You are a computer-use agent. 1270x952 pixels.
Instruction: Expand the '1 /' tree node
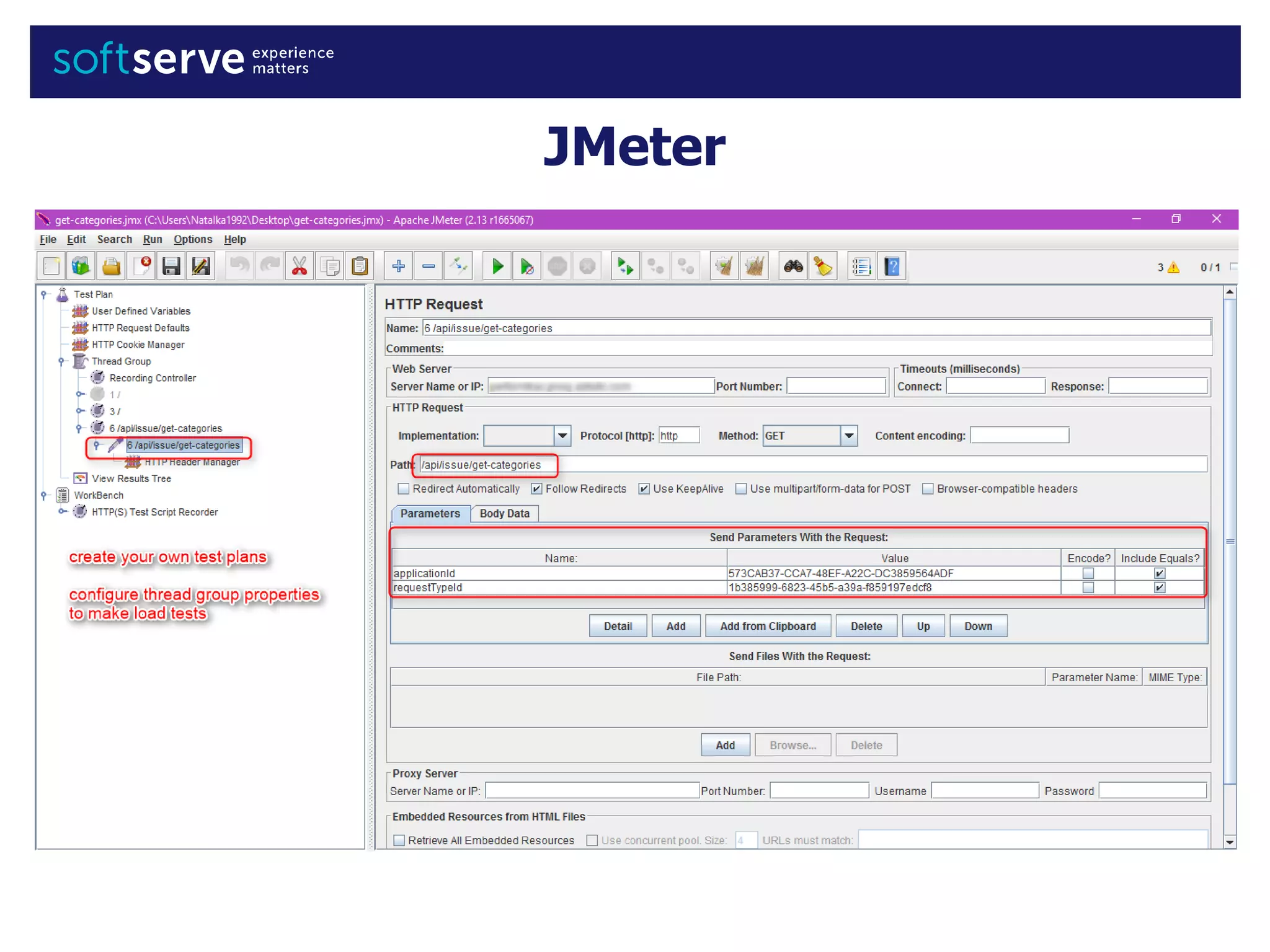(79, 394)
